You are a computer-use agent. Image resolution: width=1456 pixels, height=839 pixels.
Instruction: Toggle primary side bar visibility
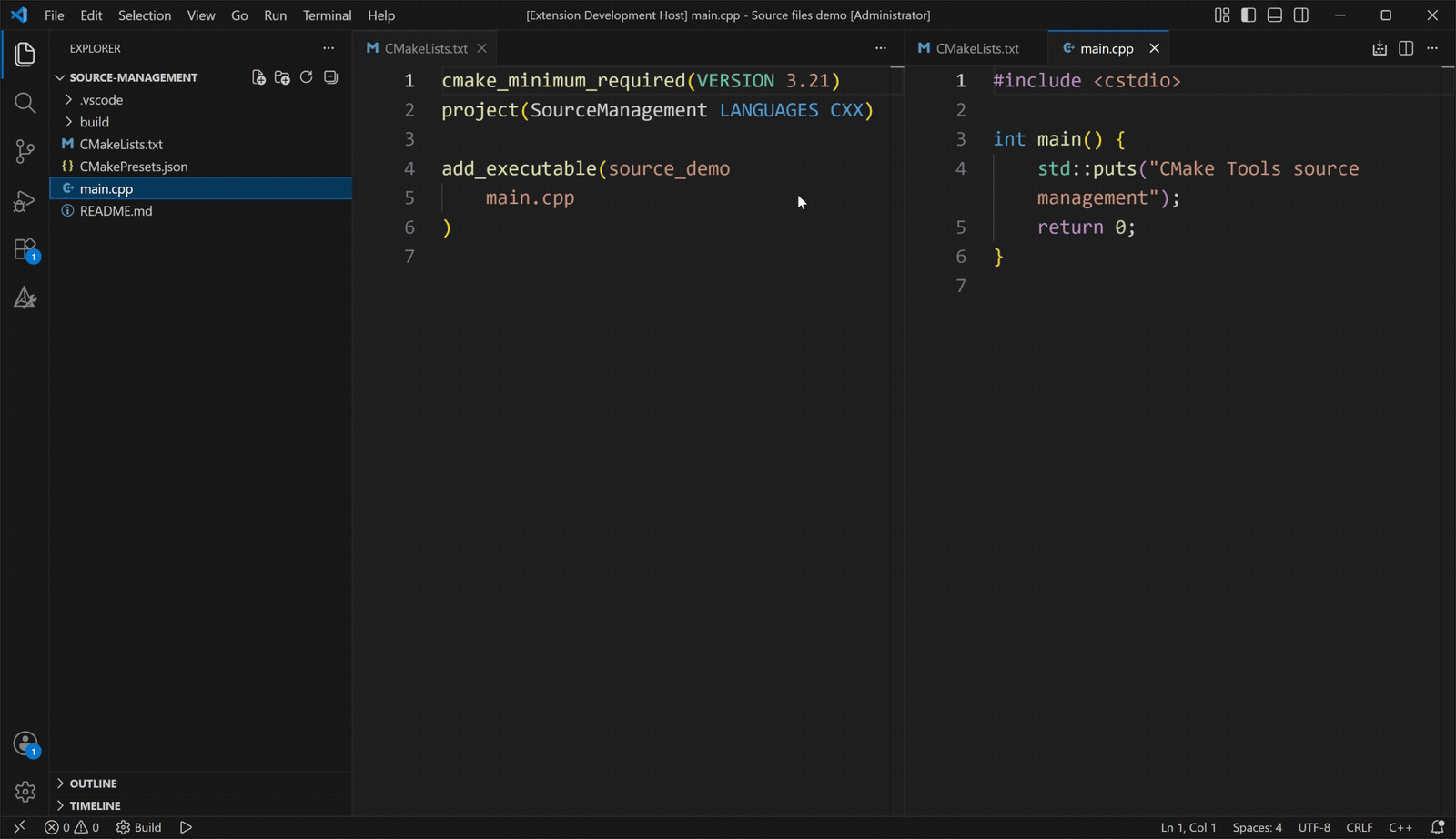[1249, 15]
